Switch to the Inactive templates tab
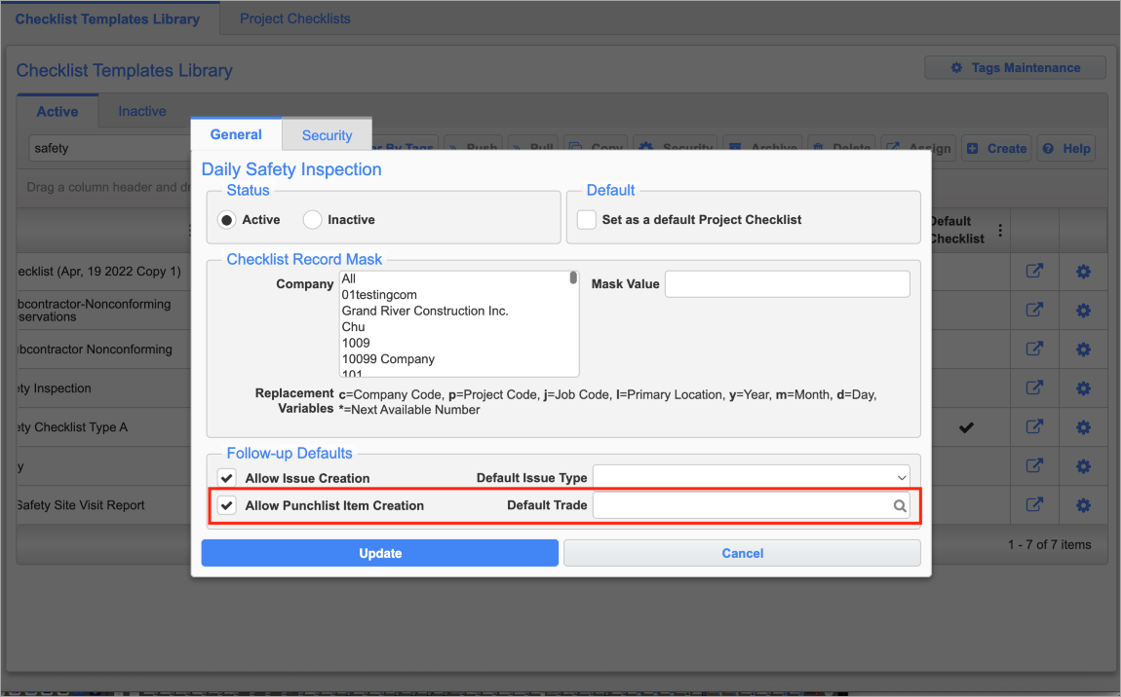Image resolution: width=1121 pixels, height=697 pixels. [x=142, y=112]
